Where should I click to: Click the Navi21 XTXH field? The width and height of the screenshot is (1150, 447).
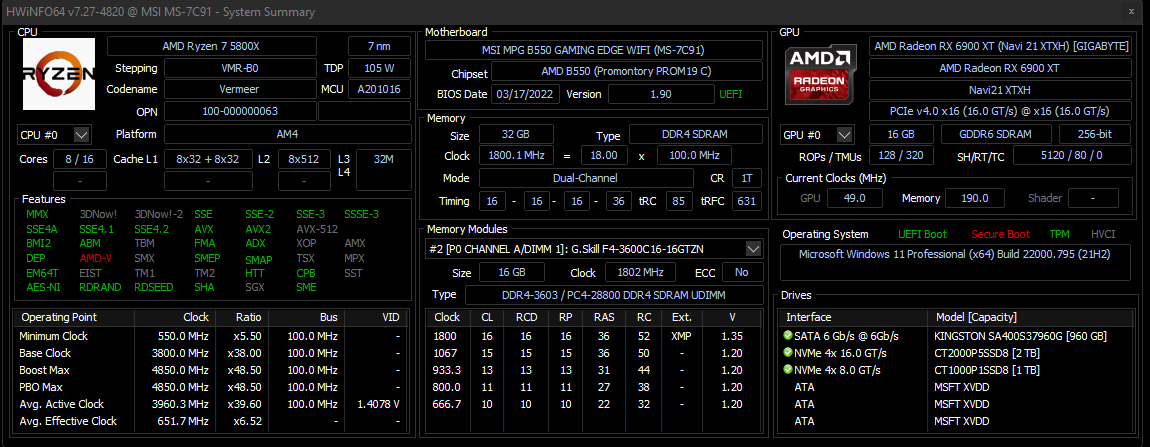tap(1000, 90)
